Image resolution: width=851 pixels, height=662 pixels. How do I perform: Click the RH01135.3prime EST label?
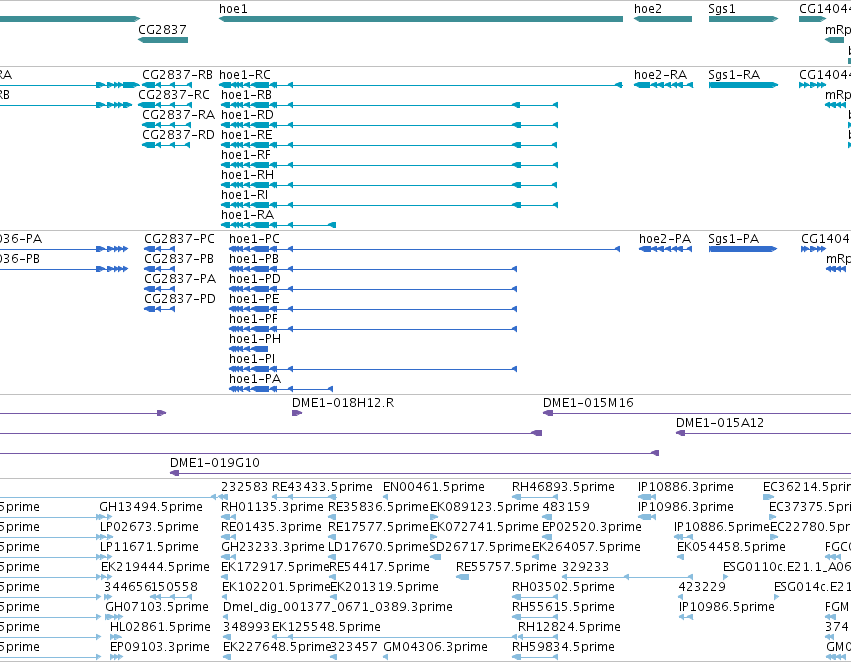[272, 507]
